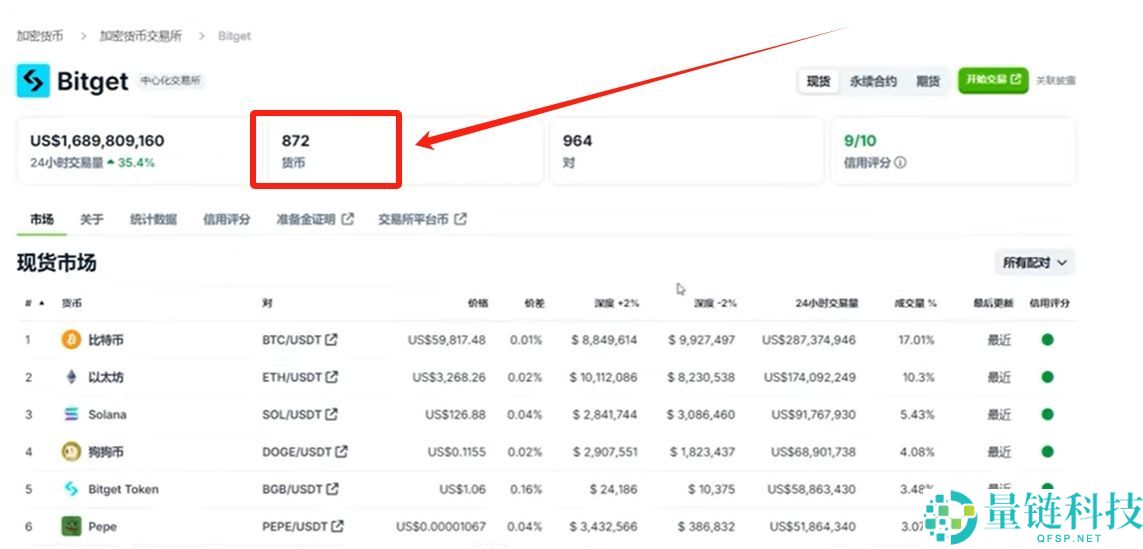This screenshot has width=1143, height=549.
Task: Open external link icon beside DOGE/USDT
Action: 341,451
